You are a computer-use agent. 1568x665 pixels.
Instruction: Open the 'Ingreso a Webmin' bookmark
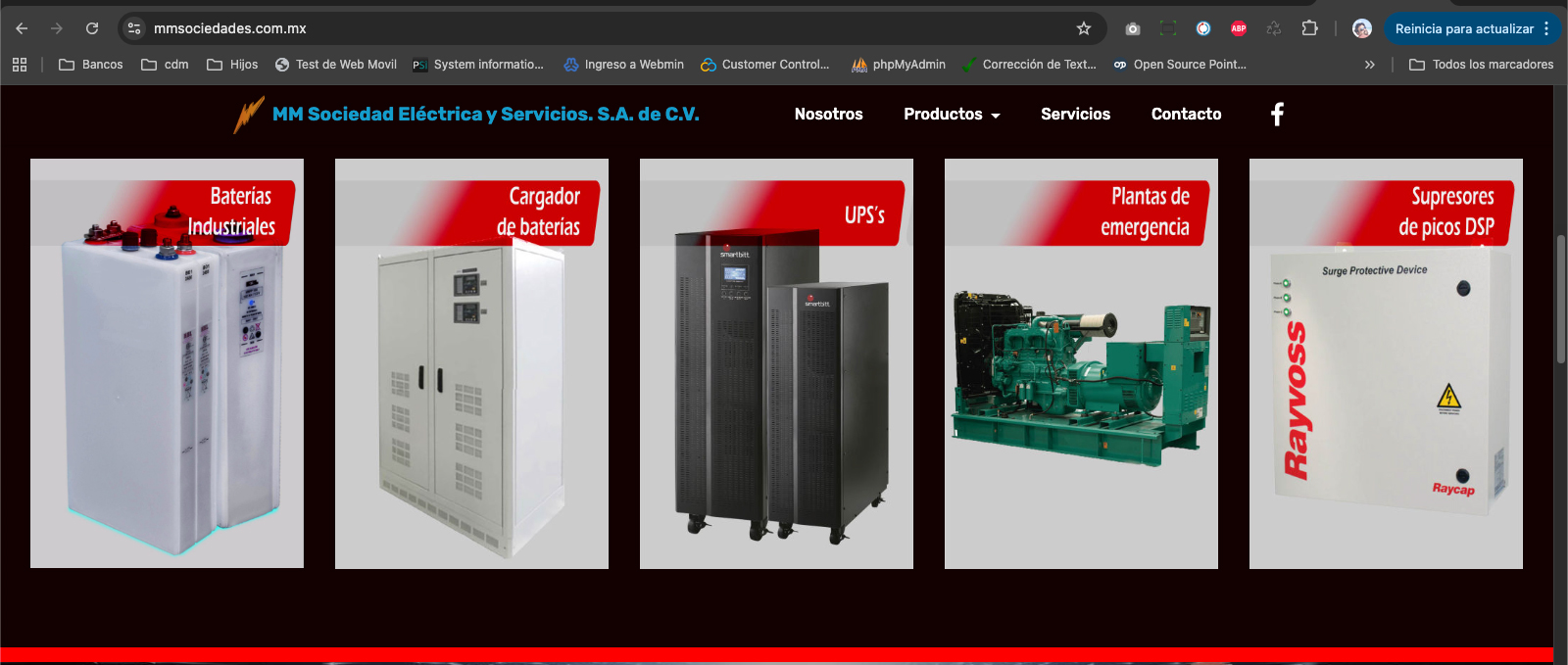click(x=624, y=65)
